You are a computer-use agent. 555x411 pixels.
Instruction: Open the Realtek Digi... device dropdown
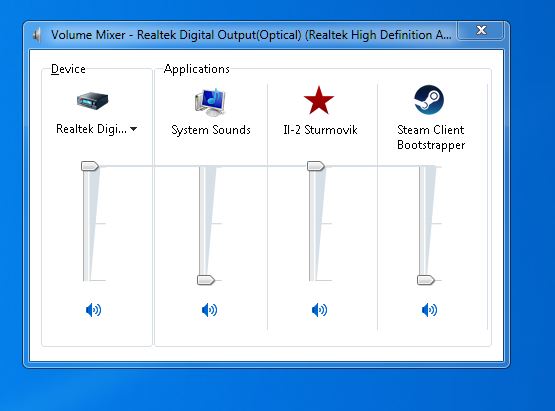pos(96,129)
